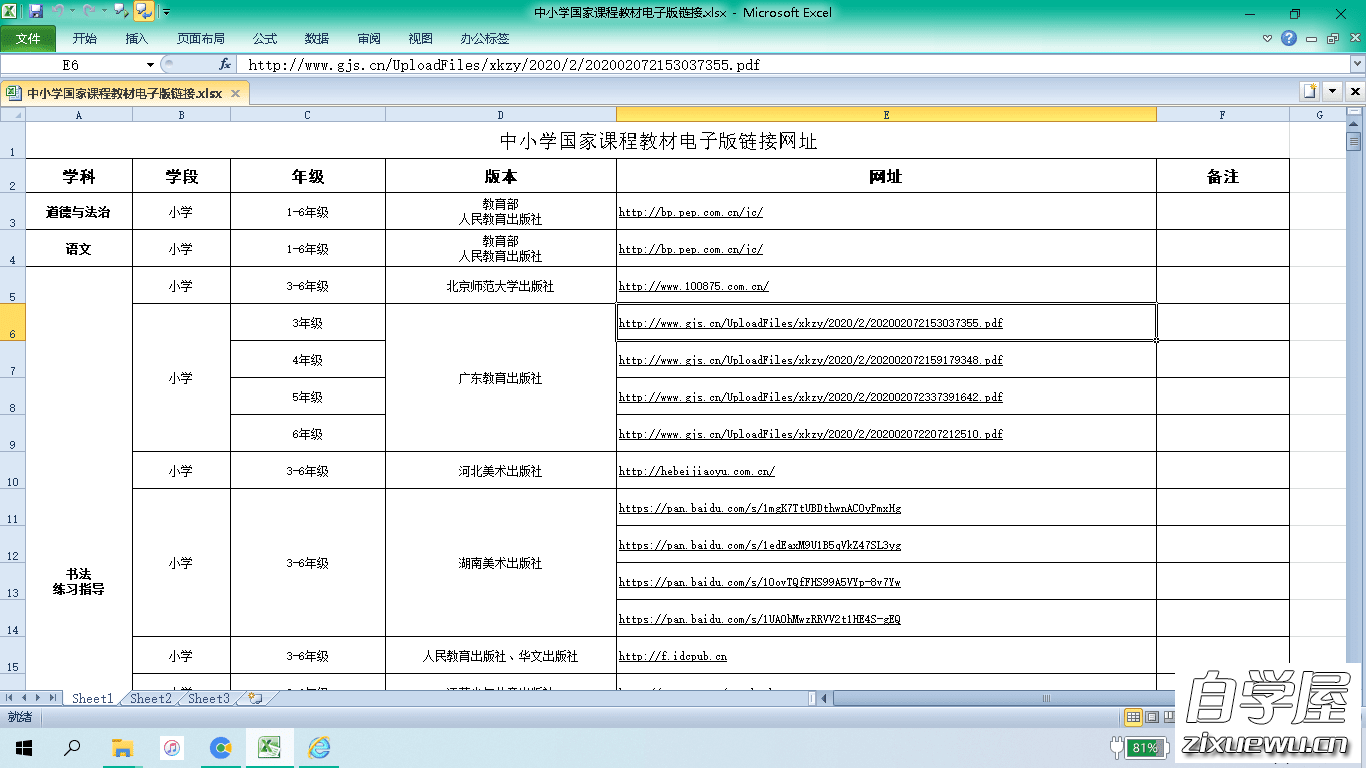Switch to the 开始 ribbon tab
1366x768 pixels.
(x=85, y=38)
